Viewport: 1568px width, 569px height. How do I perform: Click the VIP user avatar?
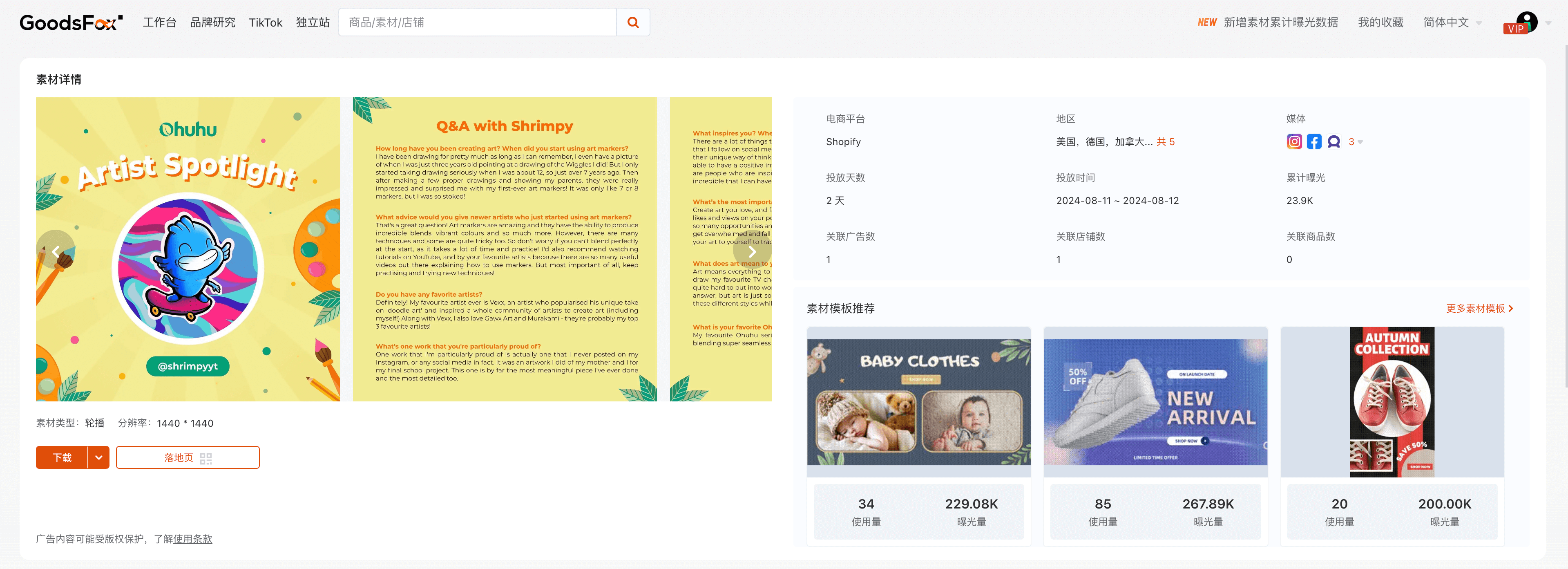1526,22
